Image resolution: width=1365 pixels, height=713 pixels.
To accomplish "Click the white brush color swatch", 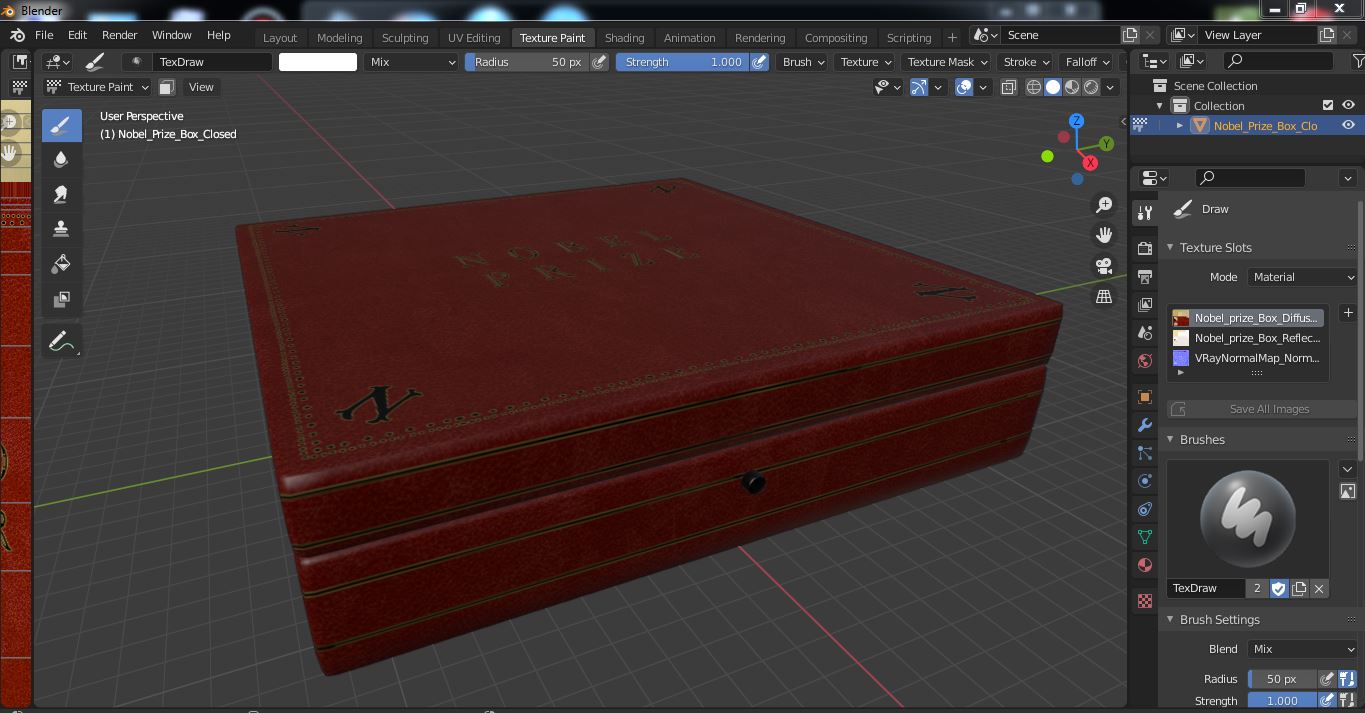I will [317, 62].
